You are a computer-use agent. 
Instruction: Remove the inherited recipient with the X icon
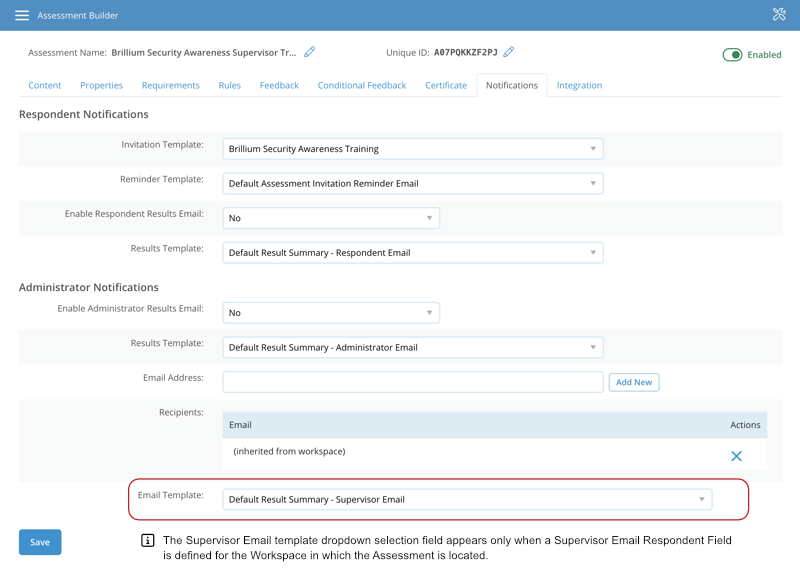[736, 456]
